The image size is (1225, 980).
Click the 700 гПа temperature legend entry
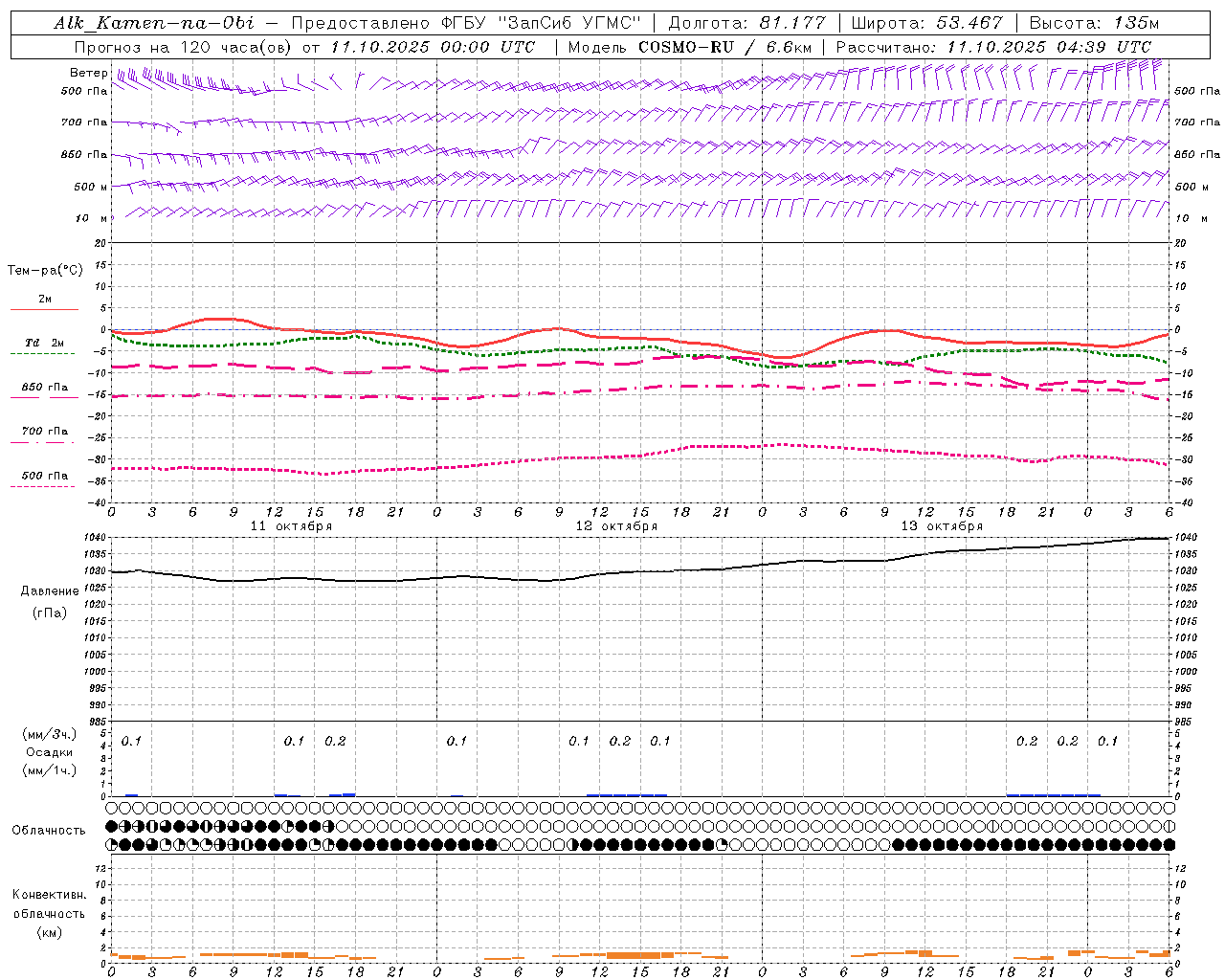click(45, 432)
